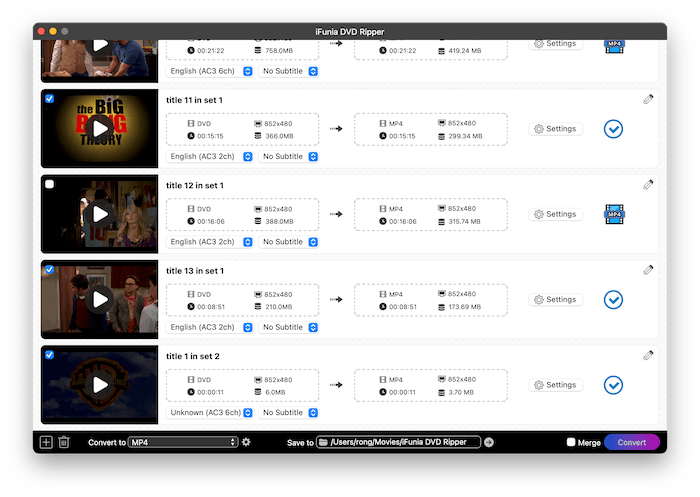The image size is (700, 497).
Task: Open the Convert to MP4 format dropdown
Action: pos(183,442)
